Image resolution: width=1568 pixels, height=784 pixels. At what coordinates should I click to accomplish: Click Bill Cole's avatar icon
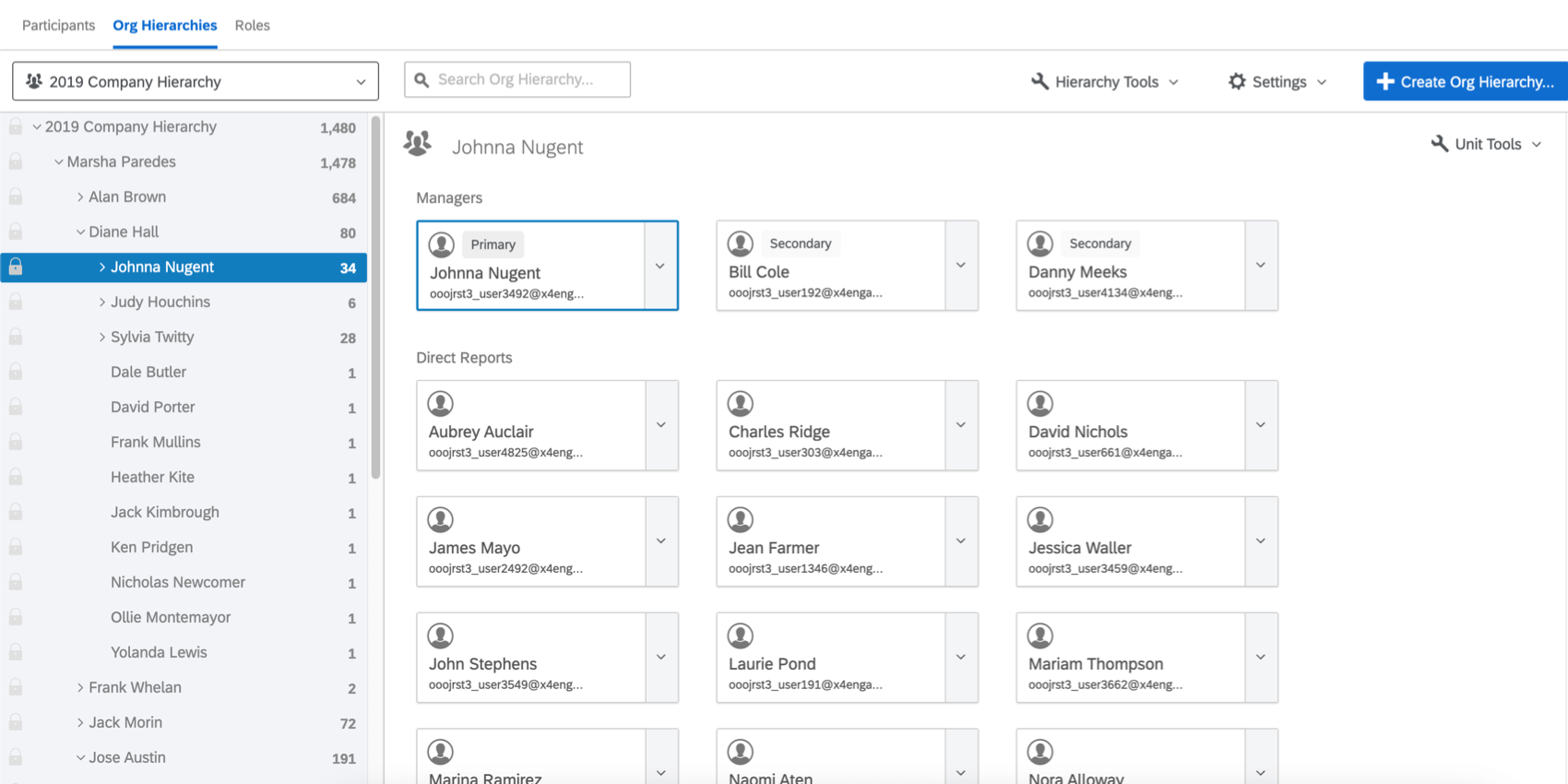point(741,244)
